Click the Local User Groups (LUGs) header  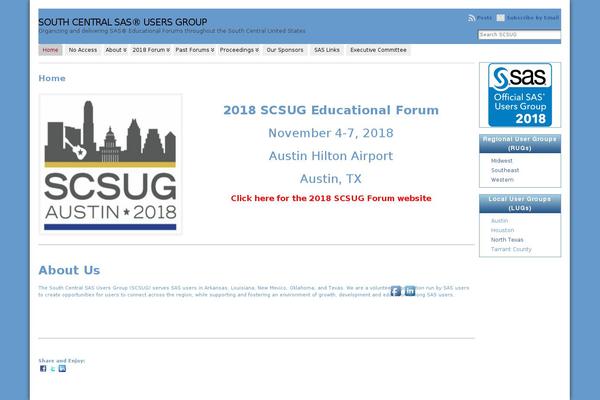(520, 204)
